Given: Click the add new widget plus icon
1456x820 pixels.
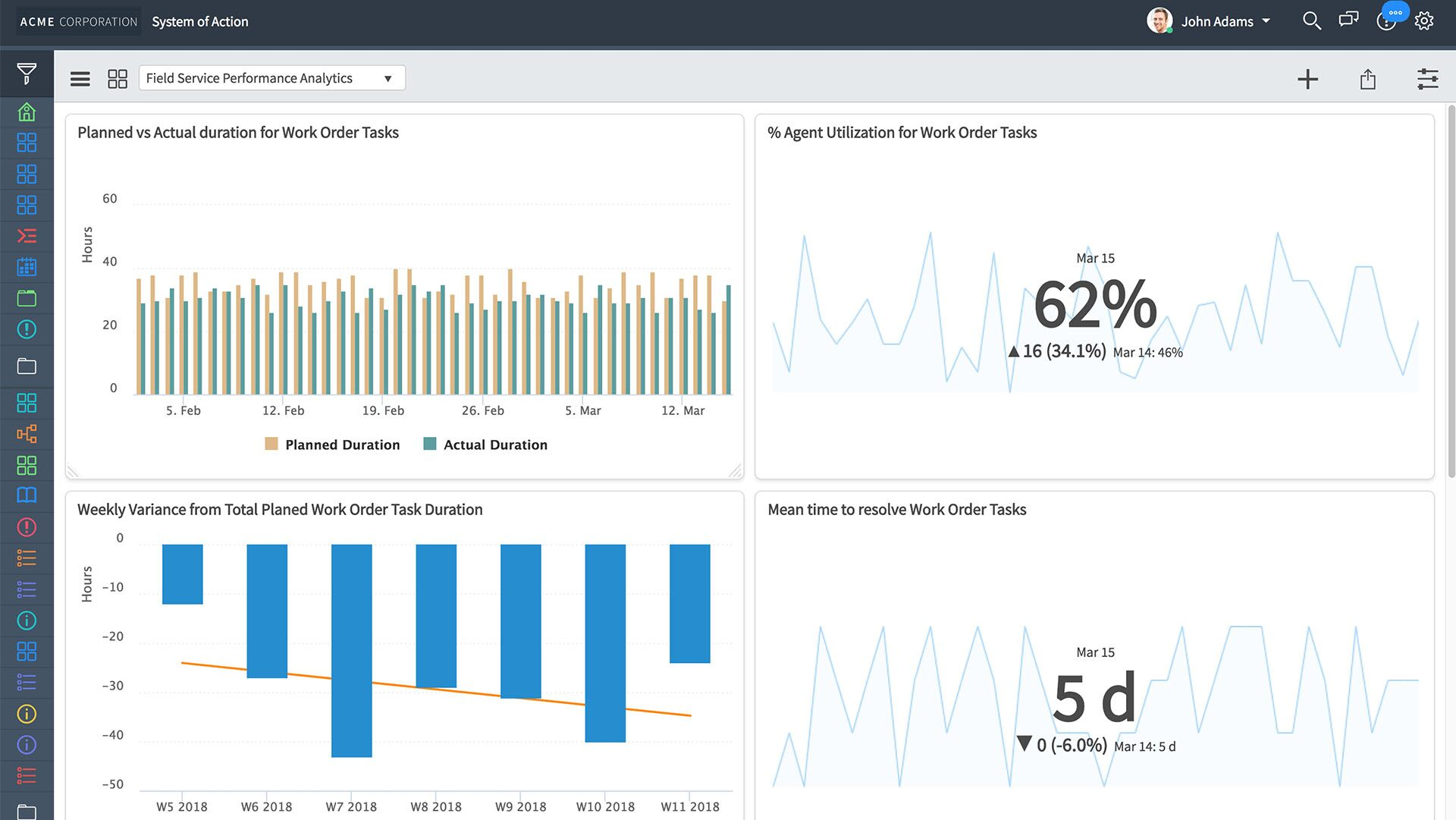Looking at the screenshot, I should [1306, 77].
